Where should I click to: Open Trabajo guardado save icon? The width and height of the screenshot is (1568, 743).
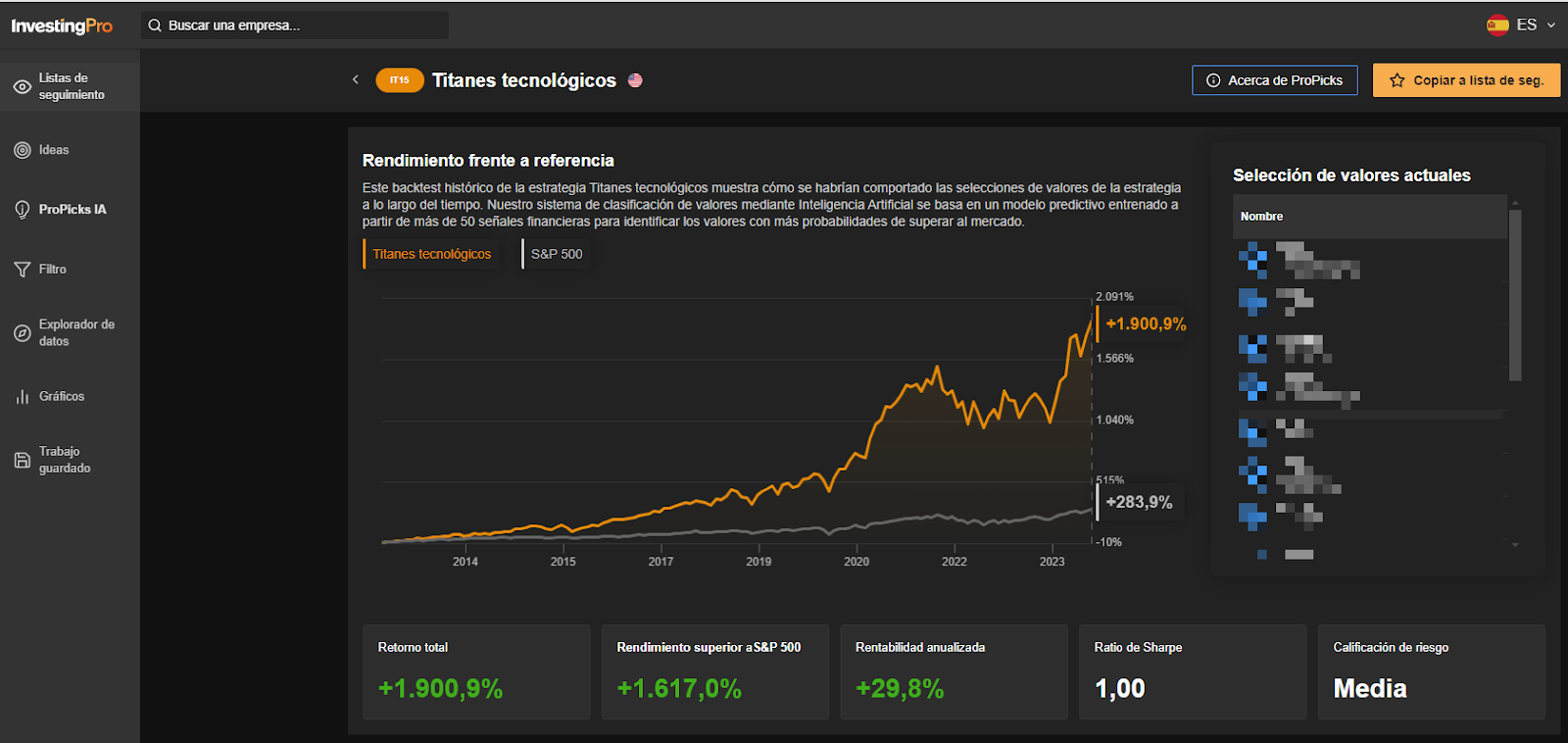[23, 460]
